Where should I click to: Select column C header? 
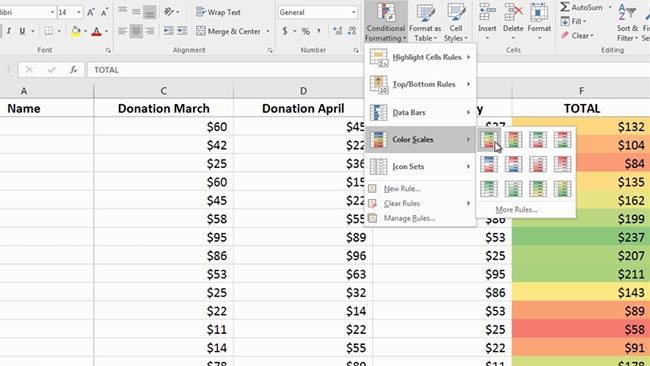click(x=164, y=91)
